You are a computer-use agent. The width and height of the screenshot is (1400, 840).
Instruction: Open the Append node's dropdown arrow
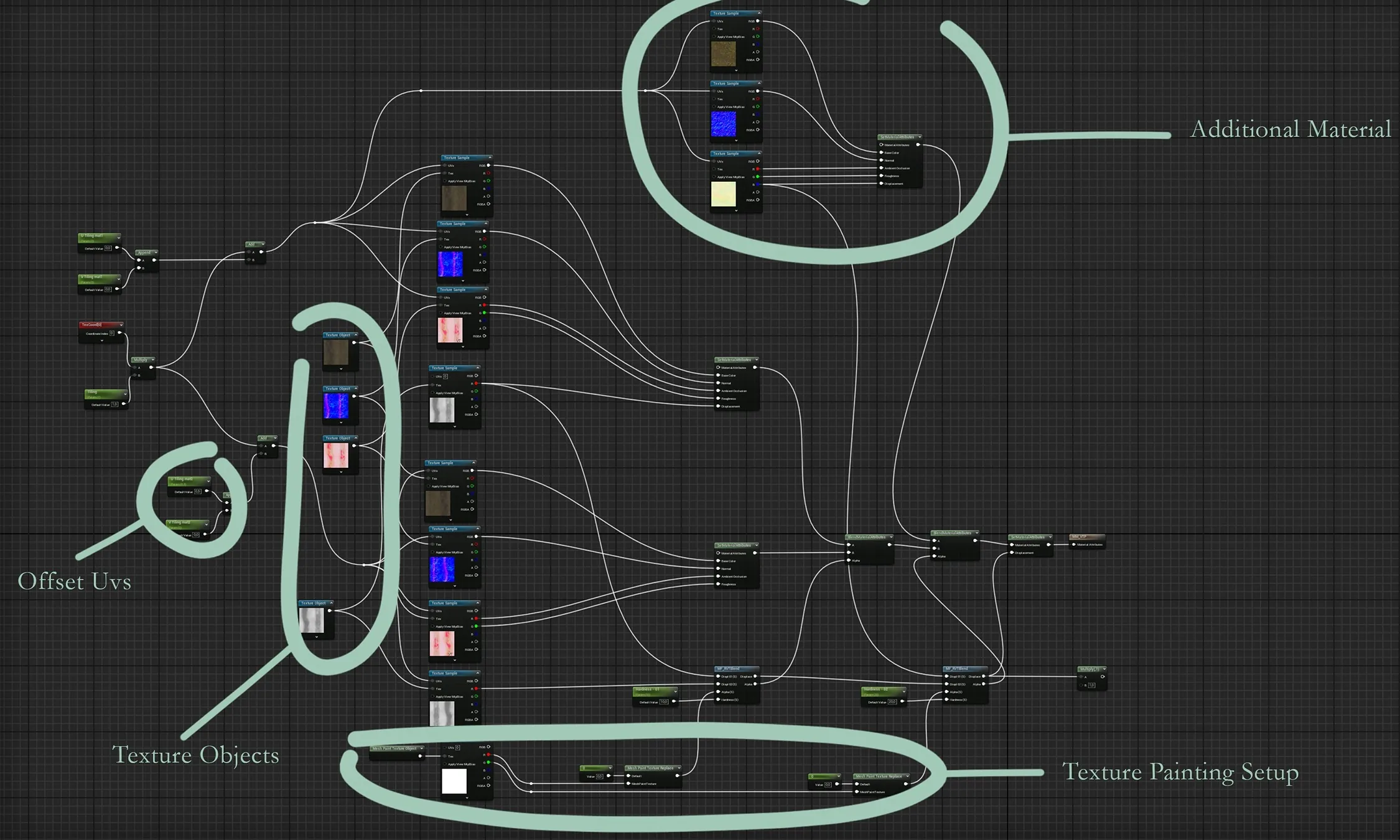tap(155, 253)
